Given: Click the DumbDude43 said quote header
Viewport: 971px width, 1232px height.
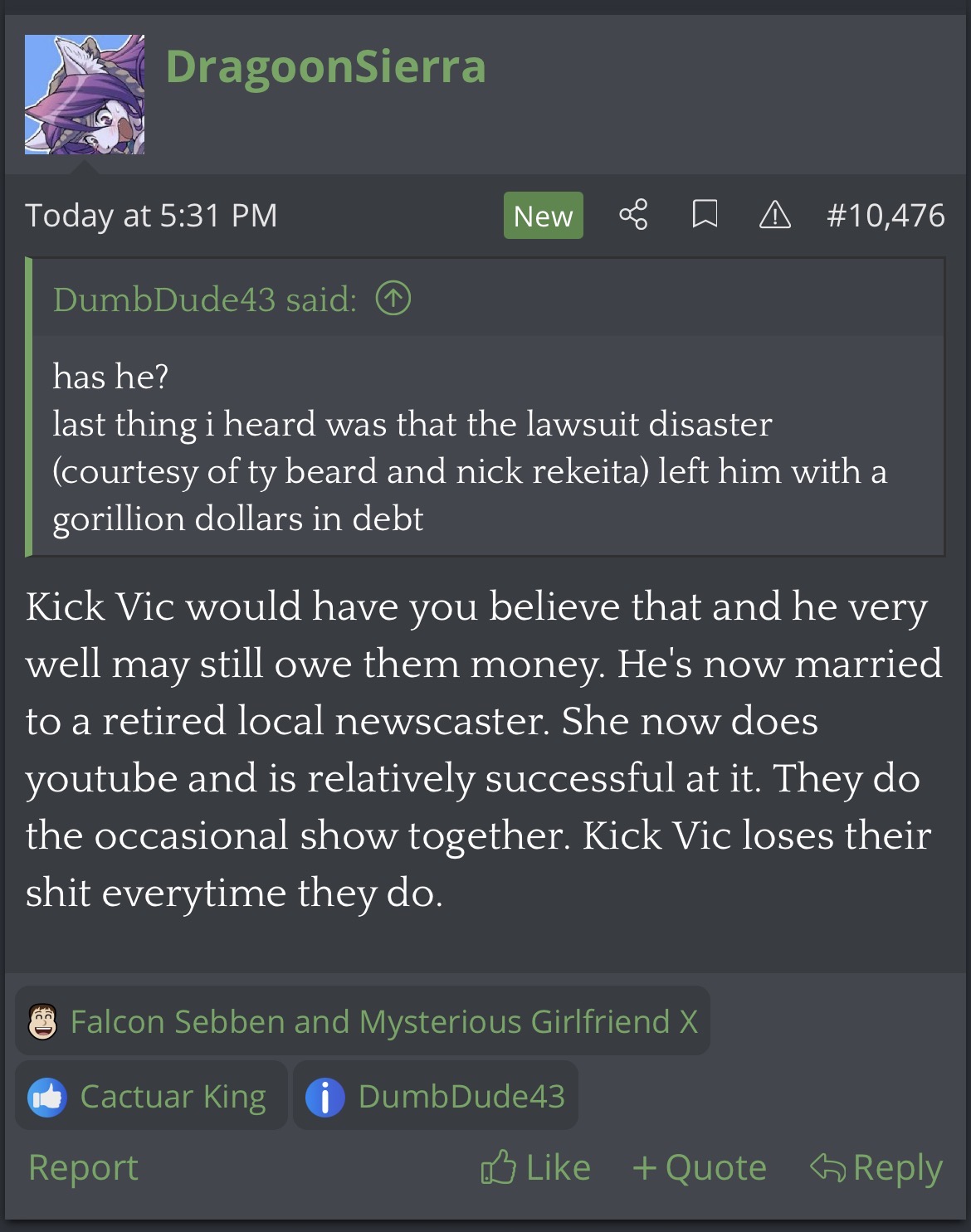Looking at the screenshot, I should pyautogui.click(x=205, y=299).
